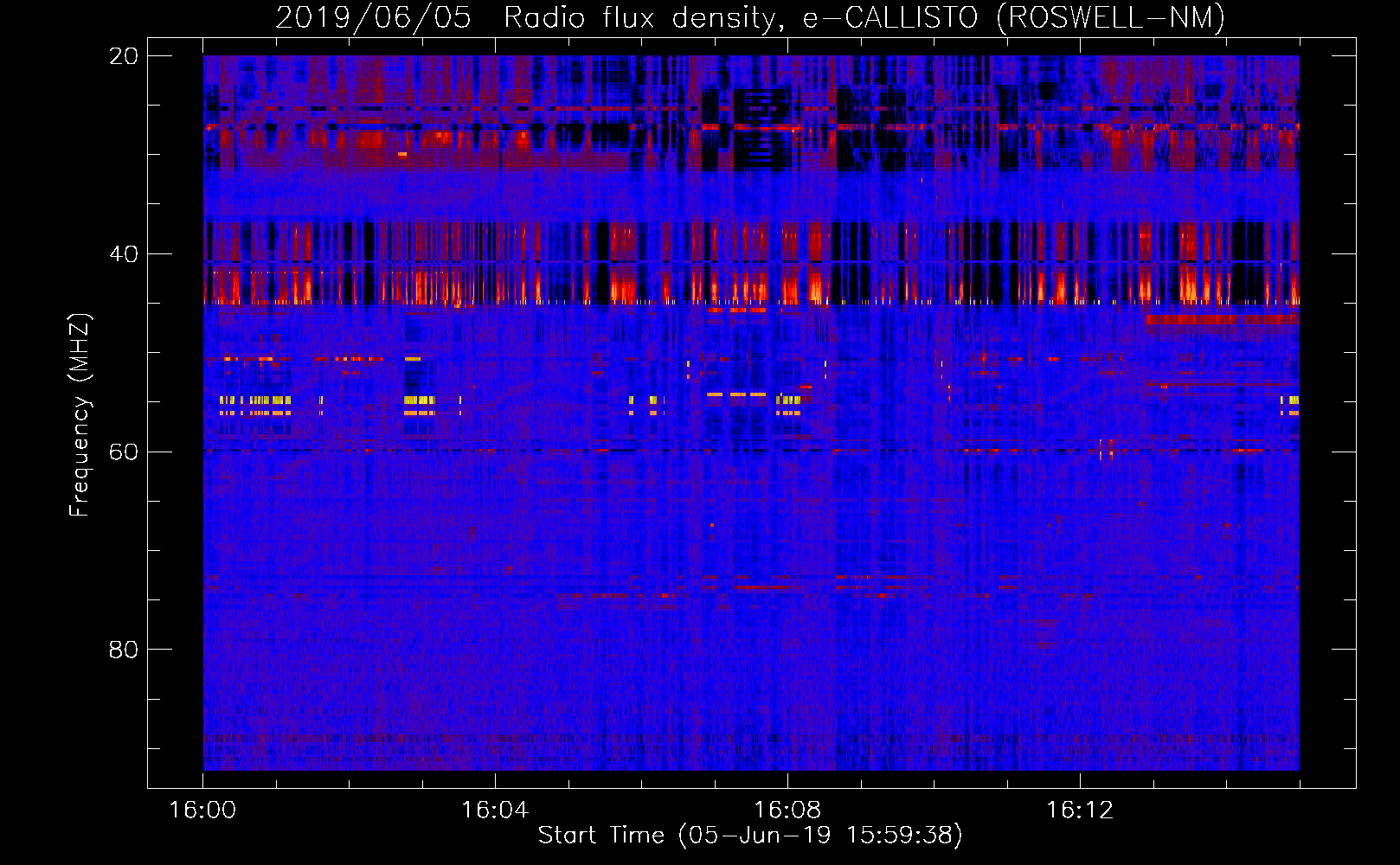This screenshot has width=1400, height=865.
Task: Click the "Start Time (05-Jun-19 15:59:38)" label
Action: [750, 836]
